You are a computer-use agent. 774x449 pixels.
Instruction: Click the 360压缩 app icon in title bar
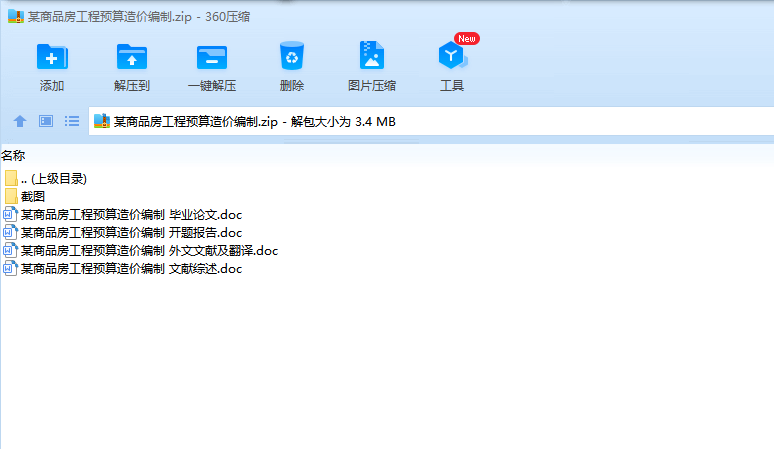tap(16, 16)
